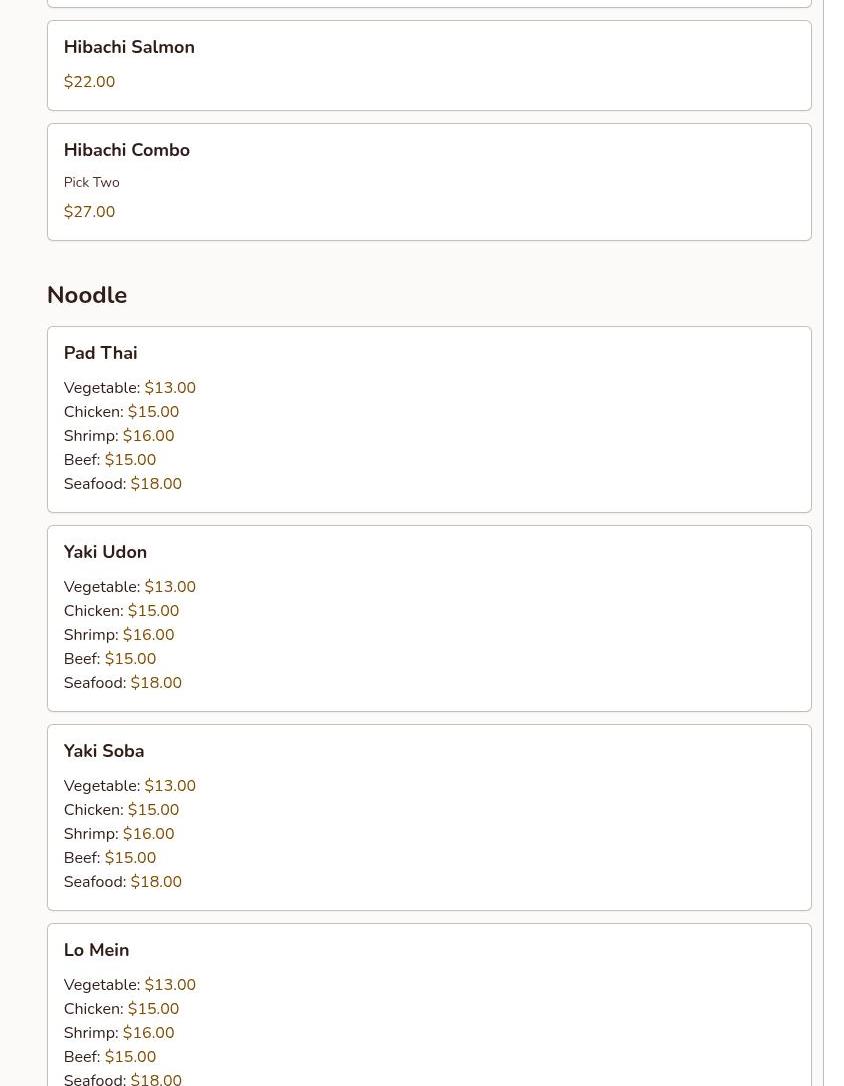
Task: Choose the Yaki Soba Shrimp option
Action: pyautogui.click(x=118, y=834)
